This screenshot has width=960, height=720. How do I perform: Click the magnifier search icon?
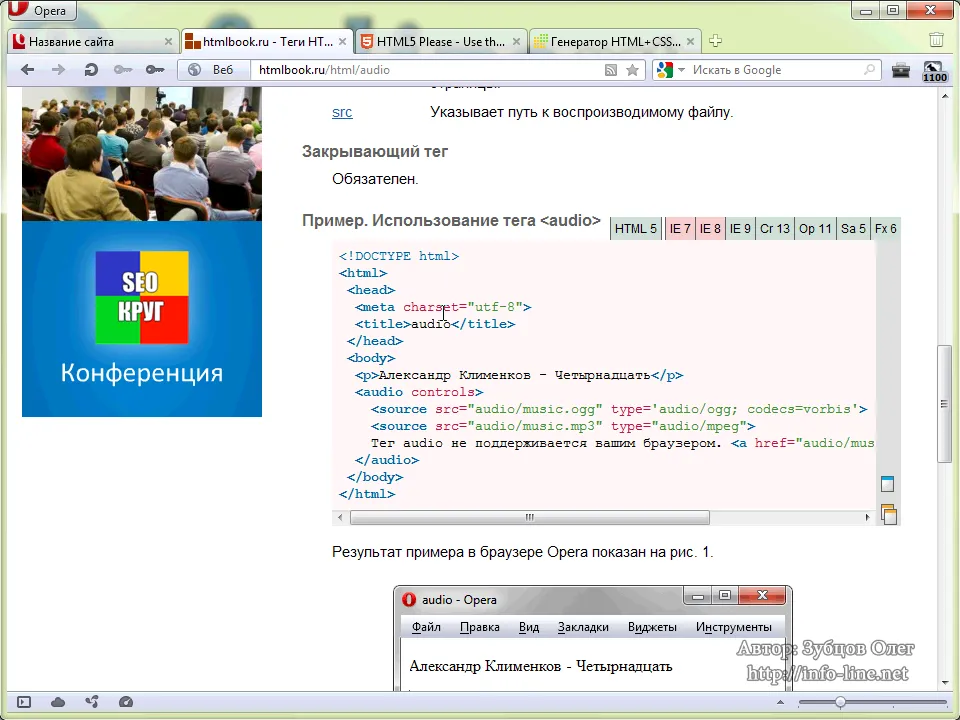point(869,70)
